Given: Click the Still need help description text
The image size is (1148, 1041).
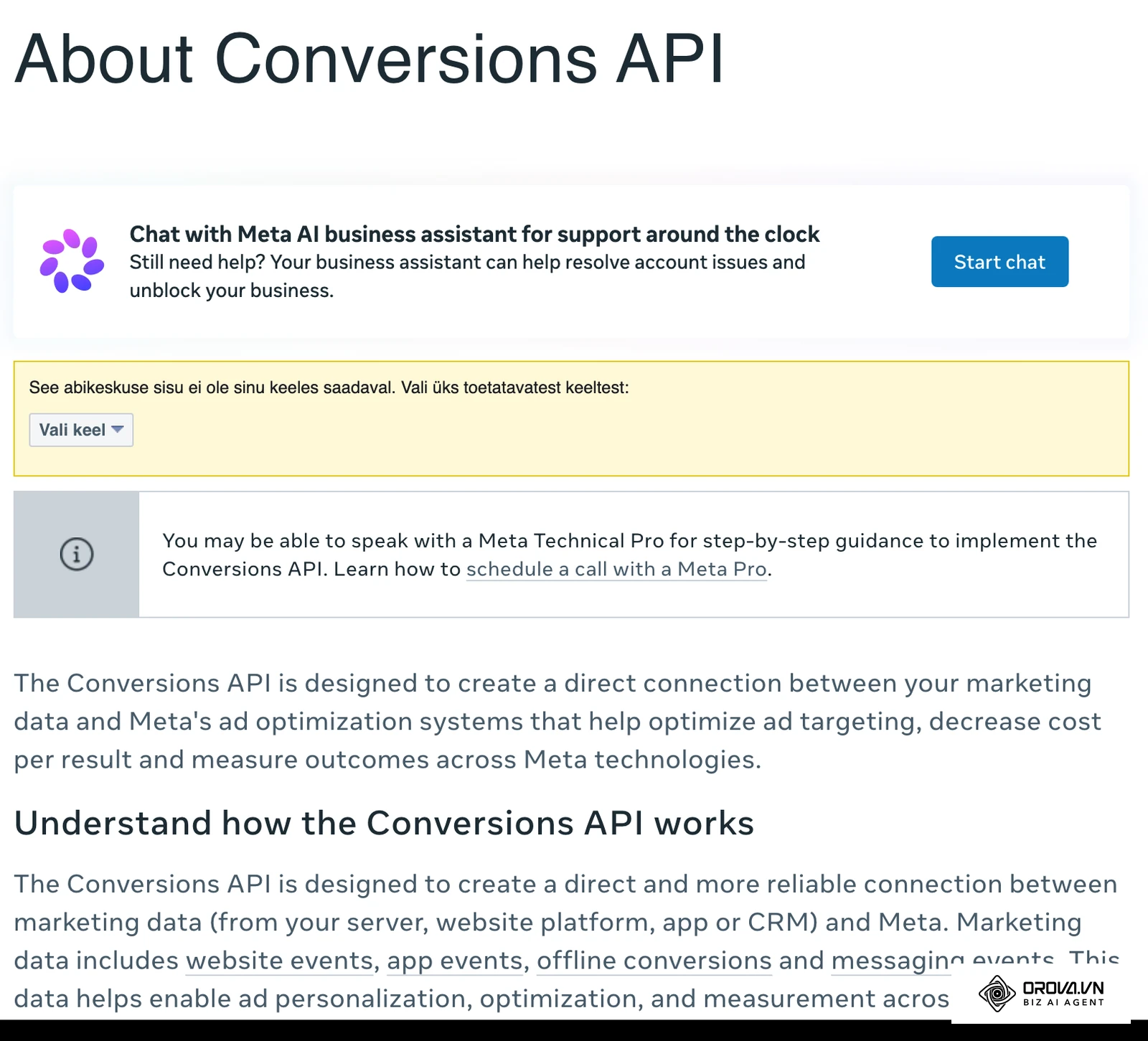Looking at the screenshot, I should tap(467, 276).
